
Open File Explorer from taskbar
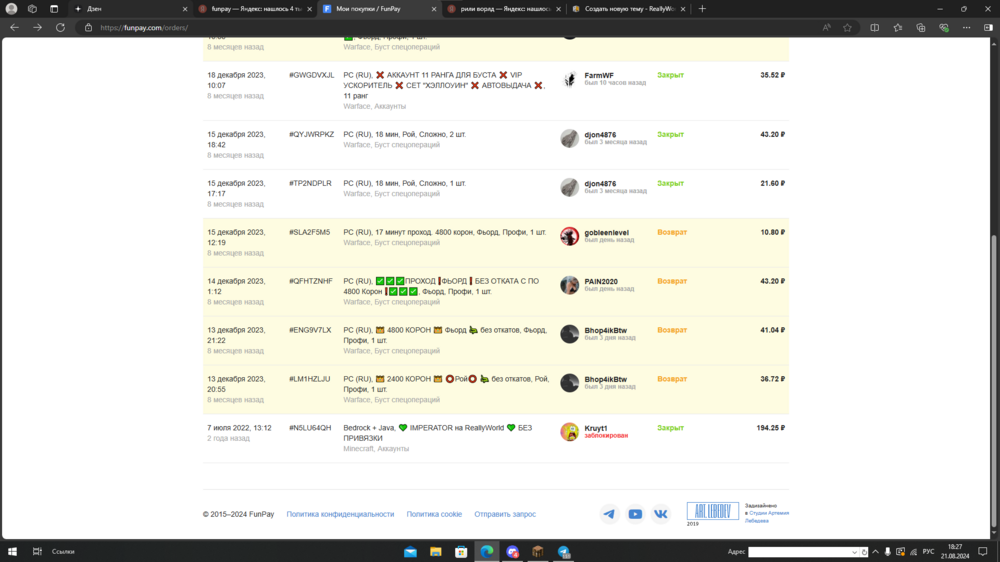pos(436,552)
